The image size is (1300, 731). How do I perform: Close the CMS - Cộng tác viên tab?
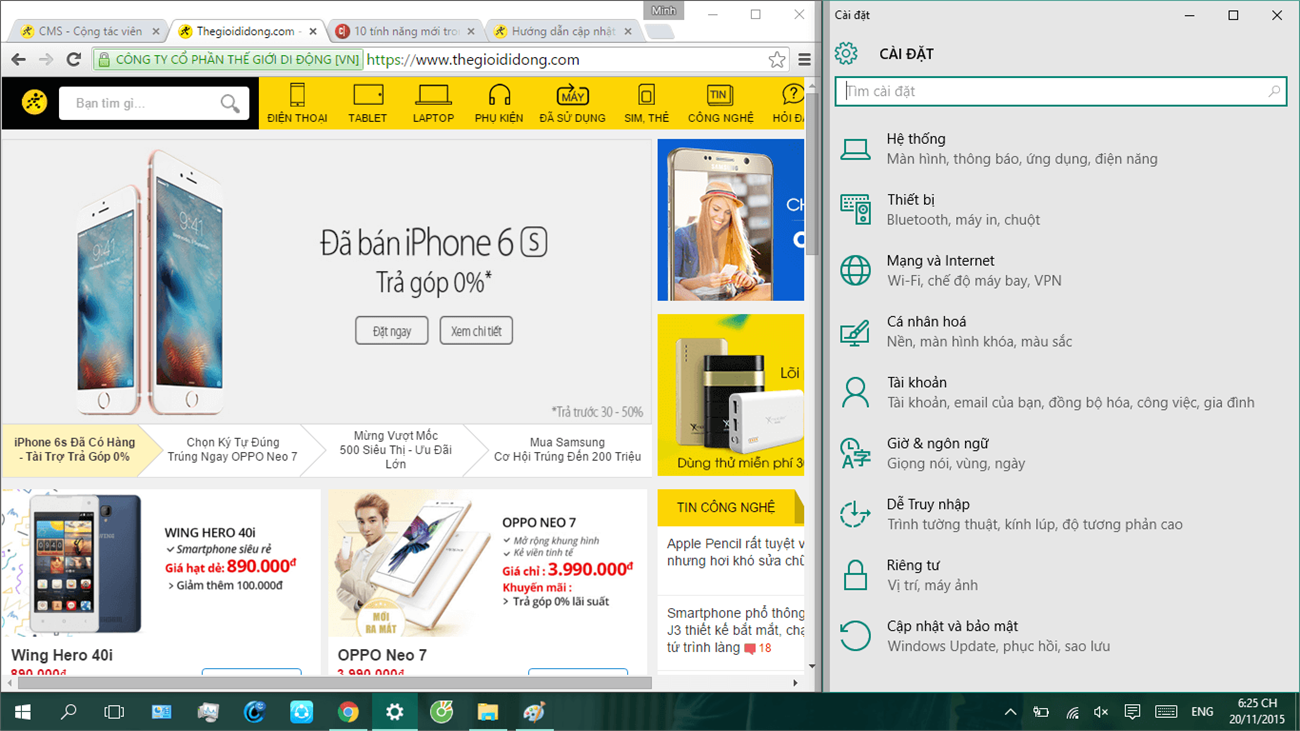click(156, 31)
